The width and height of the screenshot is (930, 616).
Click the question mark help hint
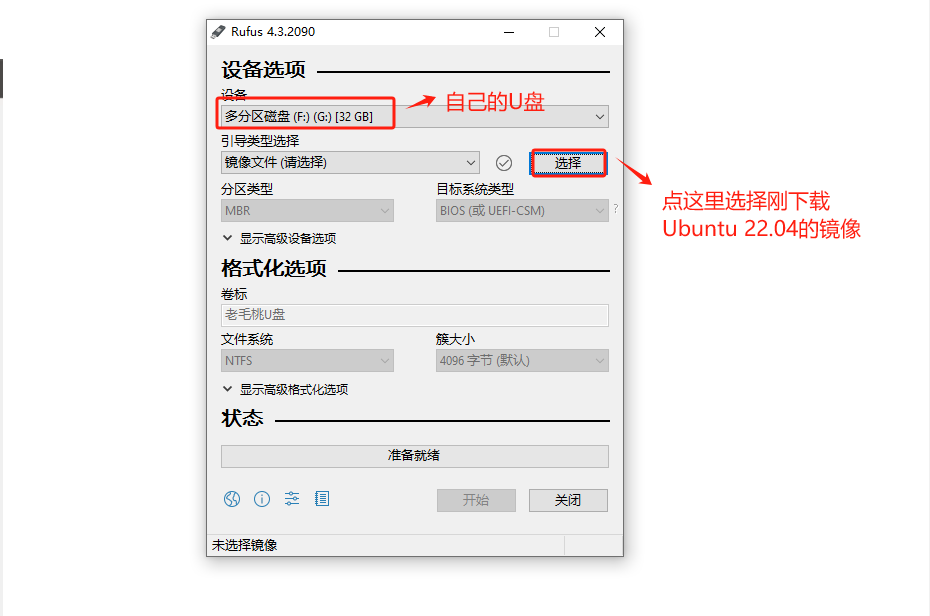(616, 209)
